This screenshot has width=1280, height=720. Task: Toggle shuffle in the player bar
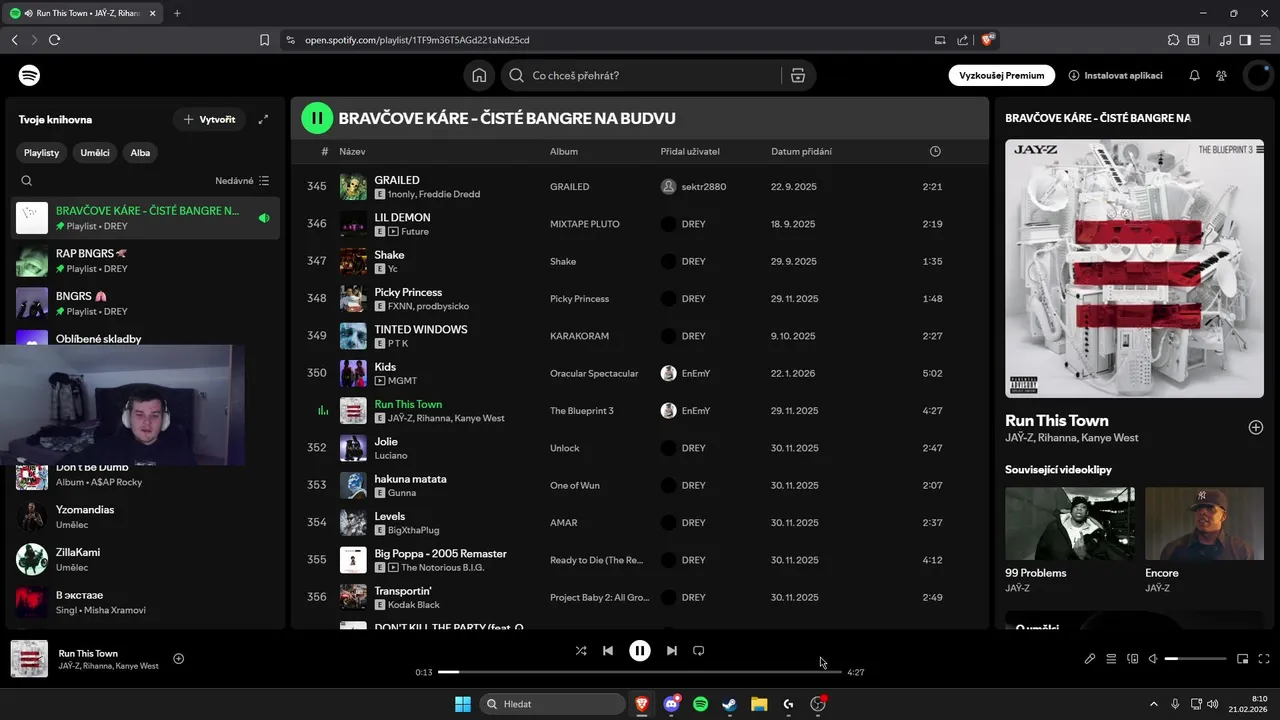click(581, 650)
